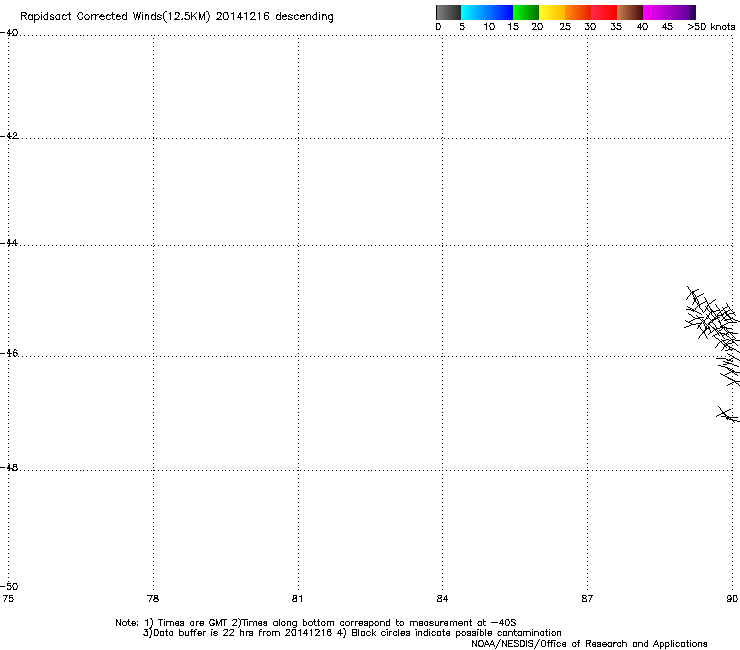Click the orange 25-30 knots color segment
Screen dimensions: 740x650
pyautogui.click(x=578, y=12)
